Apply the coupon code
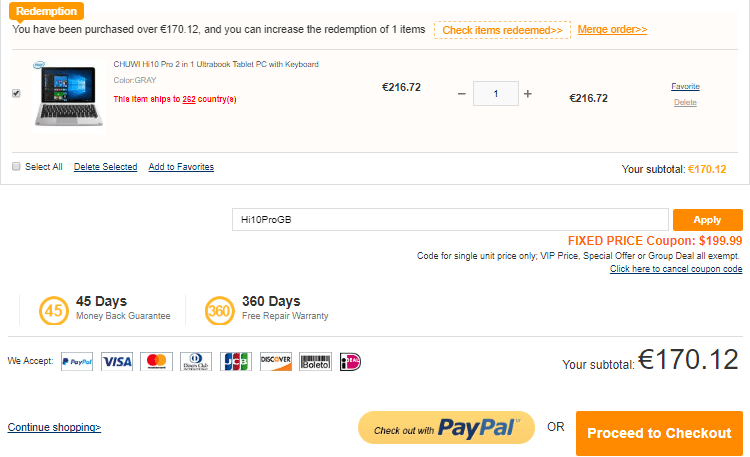Viewport: 750px width, 457px height. pos(707,220)
